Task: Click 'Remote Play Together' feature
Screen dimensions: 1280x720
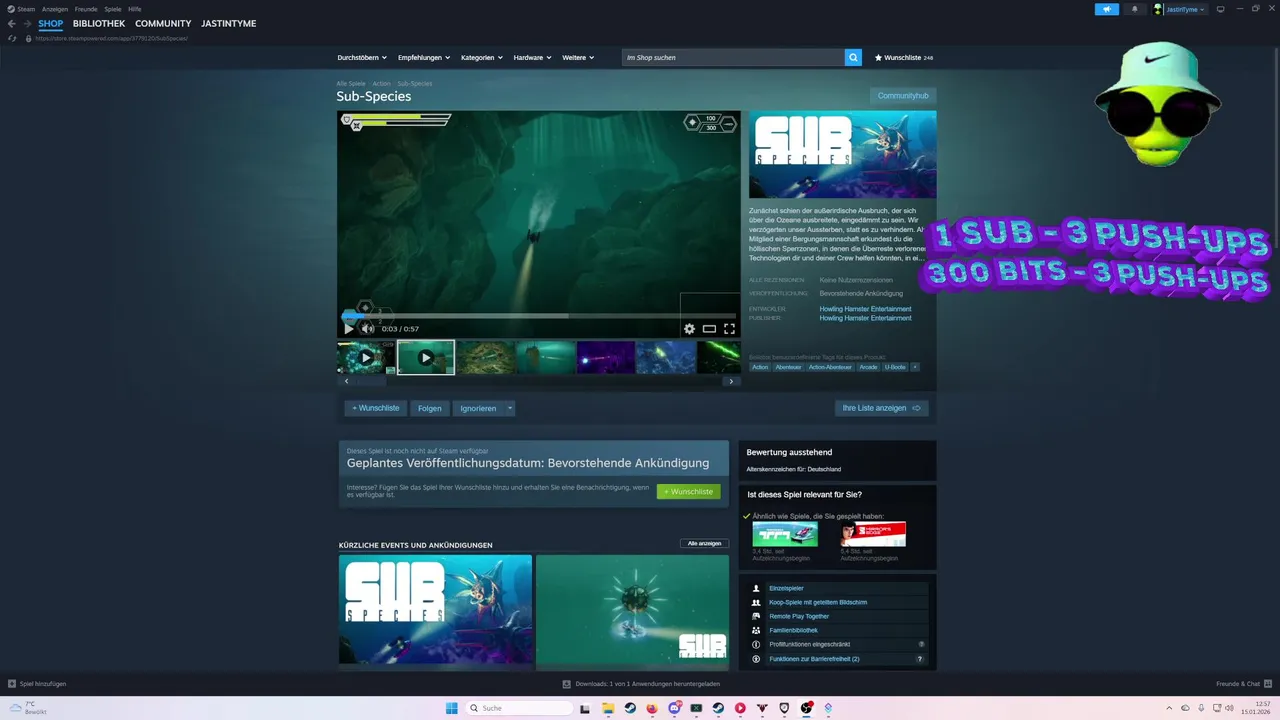Action: [799, 616]
